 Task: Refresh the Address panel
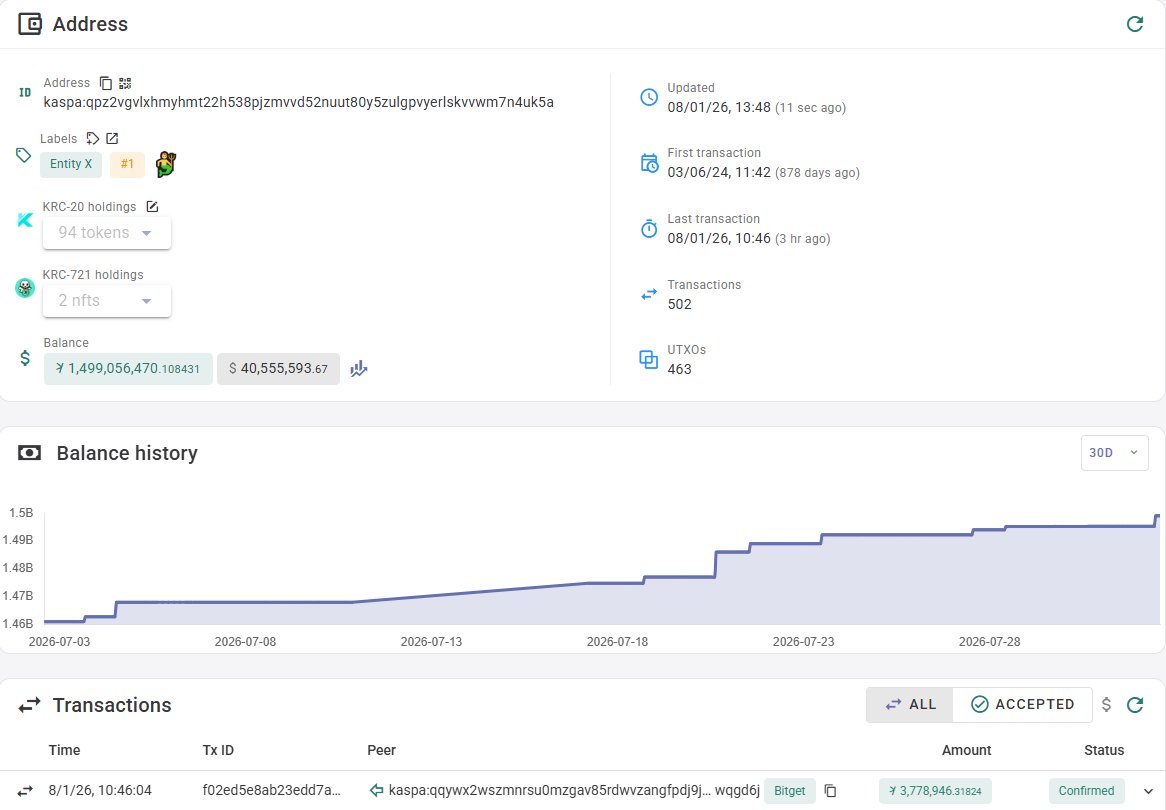click(x=1135, y=24)
